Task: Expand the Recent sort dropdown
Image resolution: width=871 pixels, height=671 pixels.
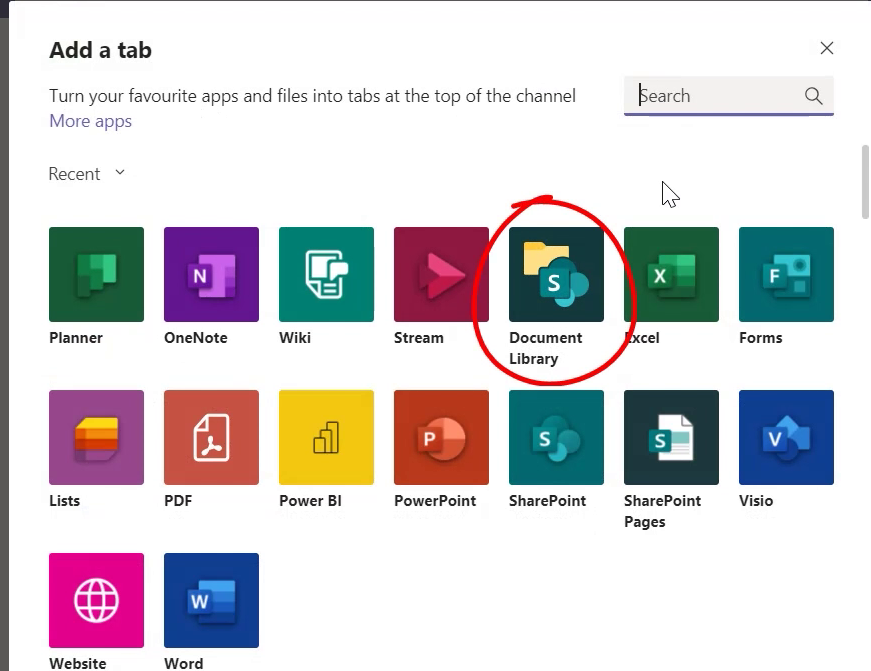Action: (87, 174)
